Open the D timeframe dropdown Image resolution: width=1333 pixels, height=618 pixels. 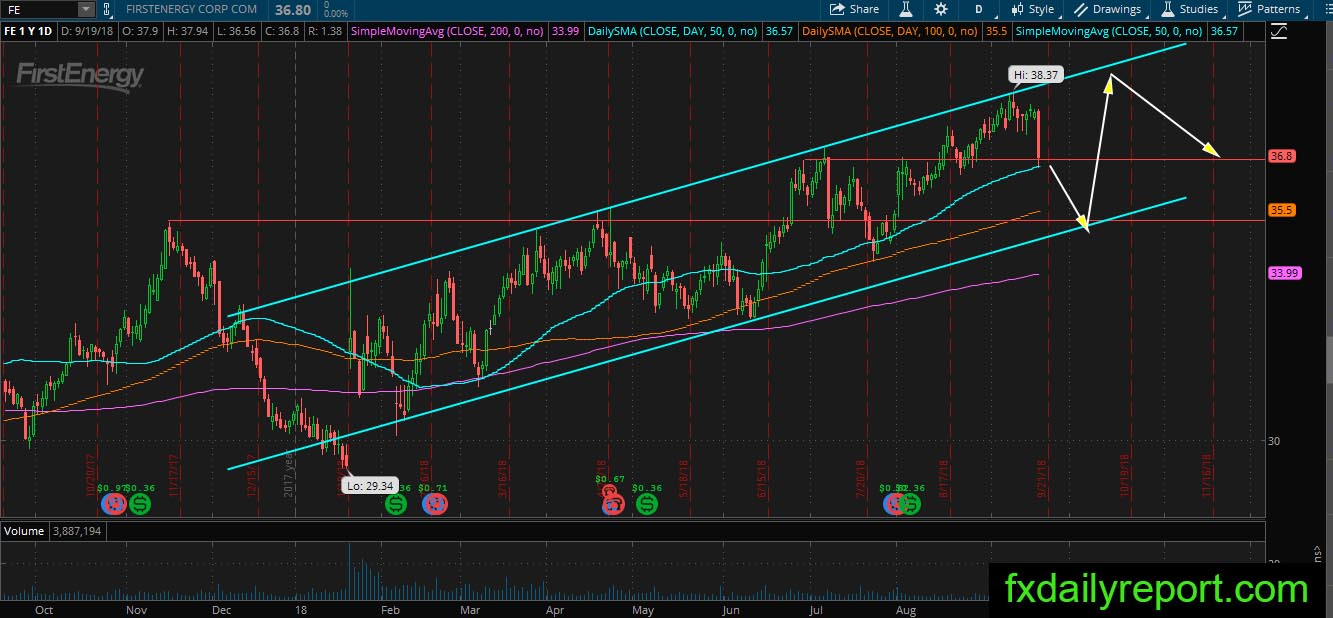[978, 9]
